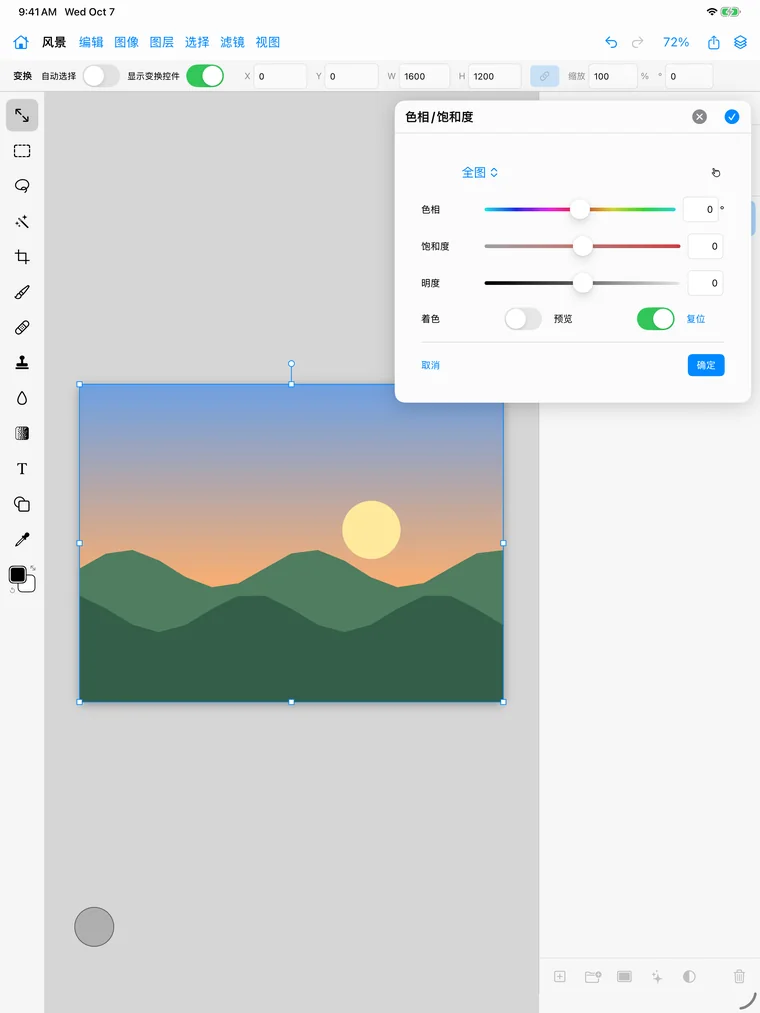
Task: Select the Shape tool
Action: click(x=22, y=504)
